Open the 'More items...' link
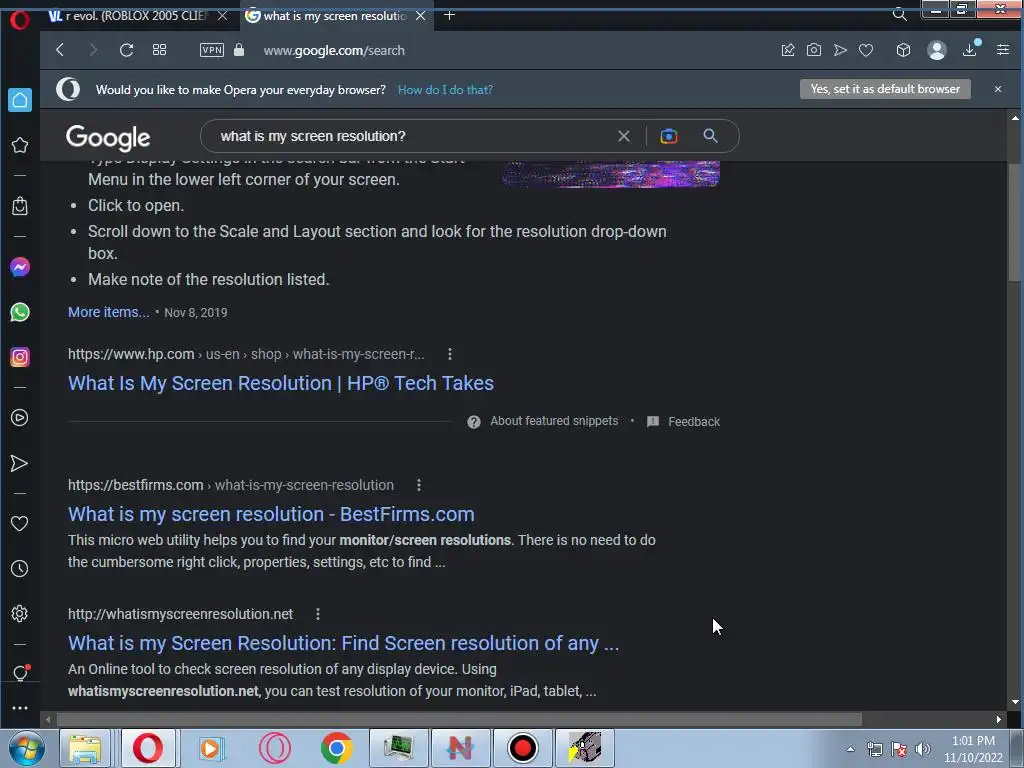The width and height of the screenshot is (1024, 768). tap(108, 312)
